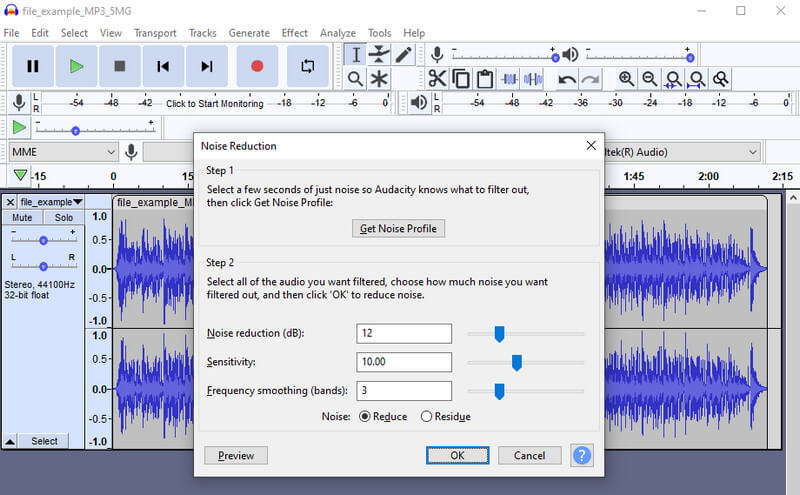Select the Reduce noise radio option
800x495 pixels.
(365, 416)
